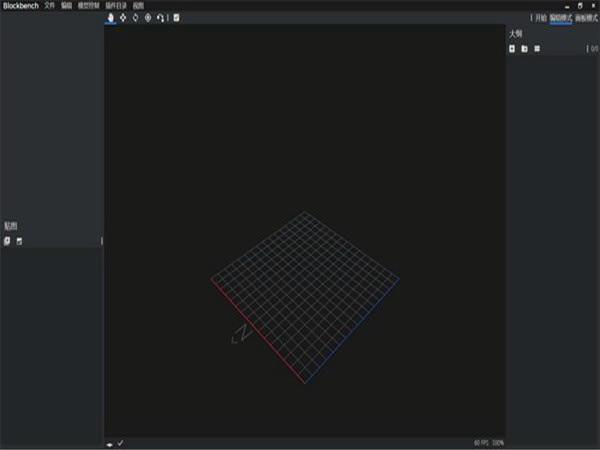
Task: Click the 60 FPS status readout
Action: (x=481, y=443)
